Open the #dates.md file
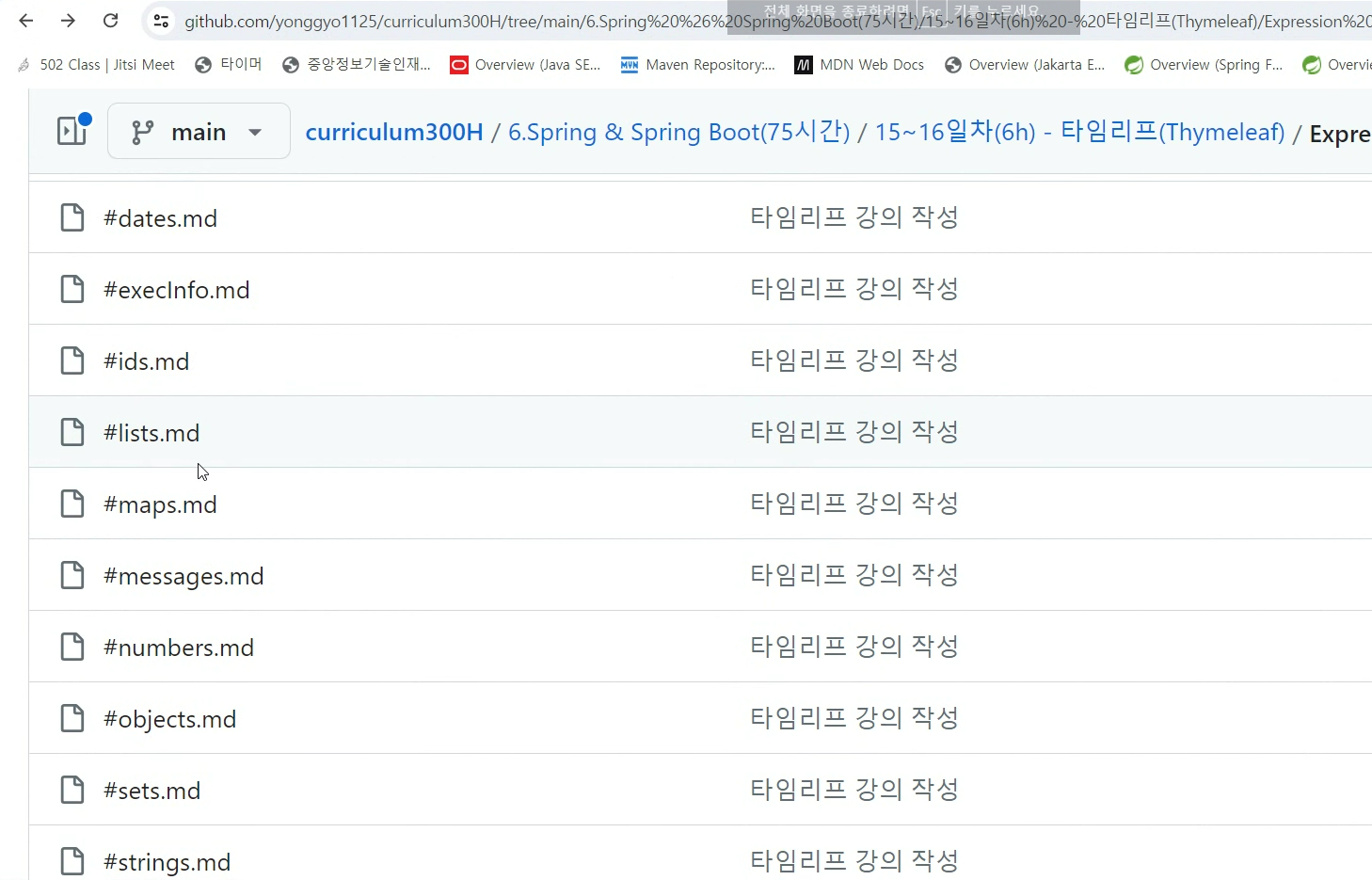1372x880 pixels. [160, 218]
